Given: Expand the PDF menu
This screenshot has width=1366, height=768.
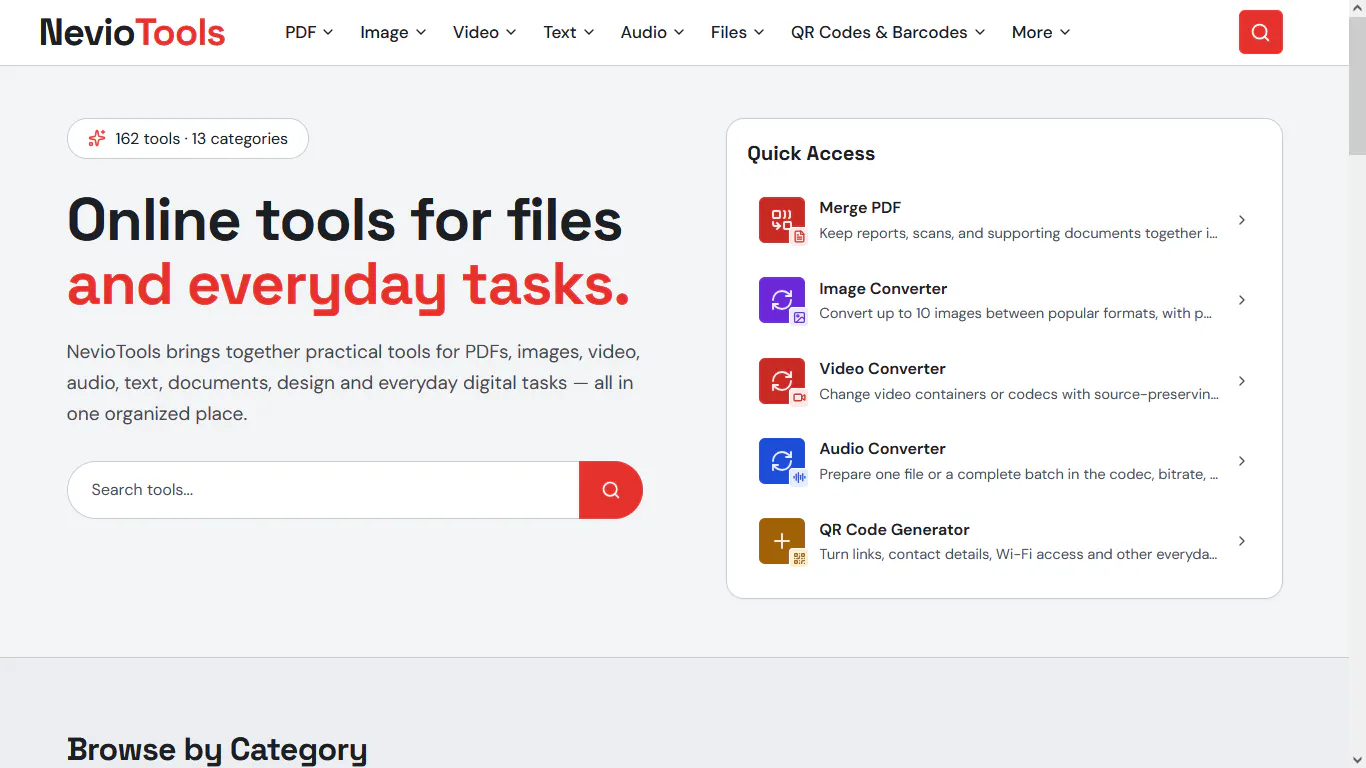Looking at the screenshot, I should [x=309, y=32].
